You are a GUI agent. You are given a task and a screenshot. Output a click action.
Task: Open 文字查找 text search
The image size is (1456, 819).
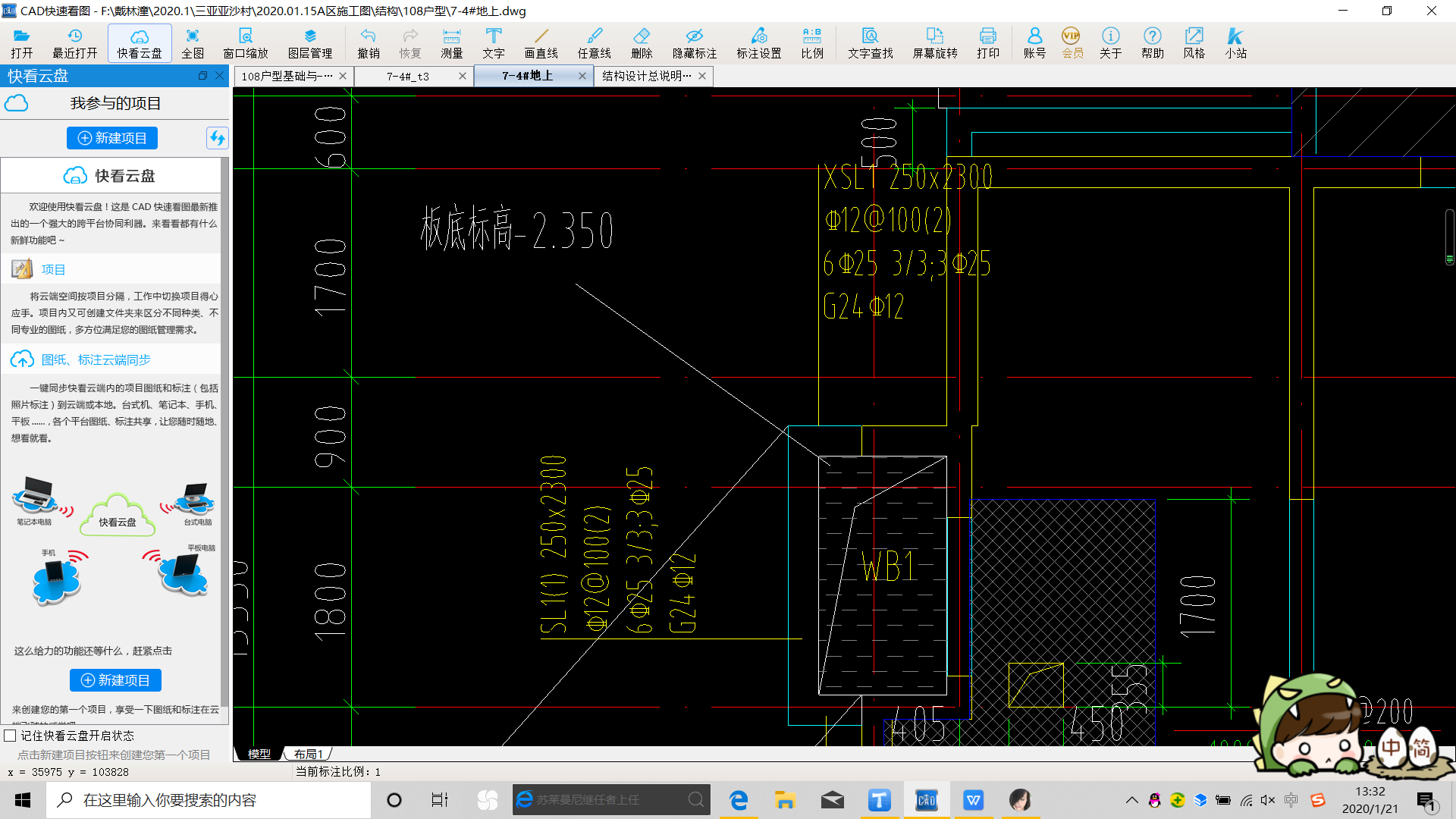pos(871,43)
